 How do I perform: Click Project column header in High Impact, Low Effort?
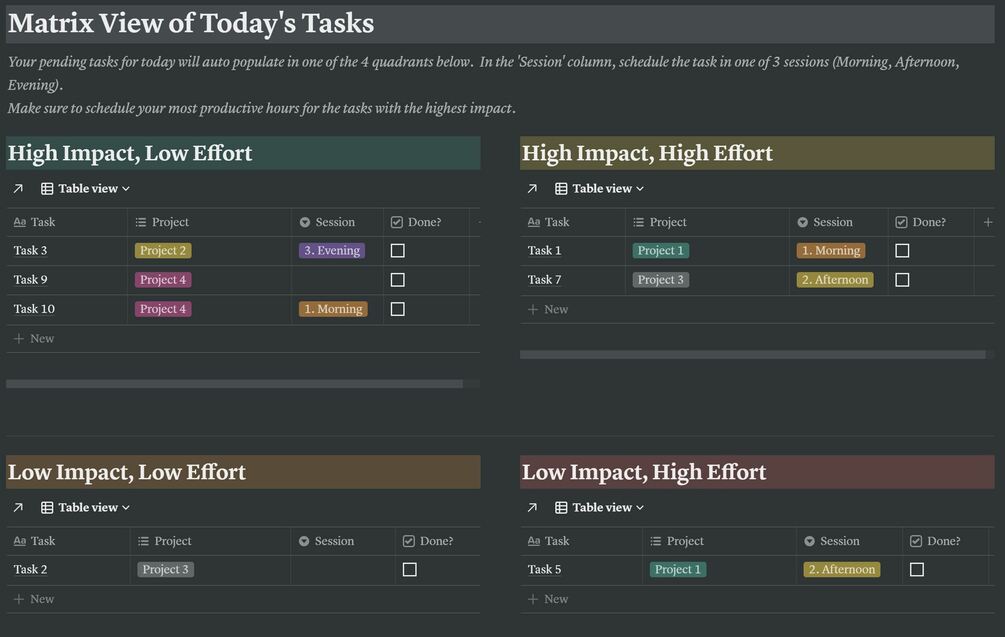[170, 222]
